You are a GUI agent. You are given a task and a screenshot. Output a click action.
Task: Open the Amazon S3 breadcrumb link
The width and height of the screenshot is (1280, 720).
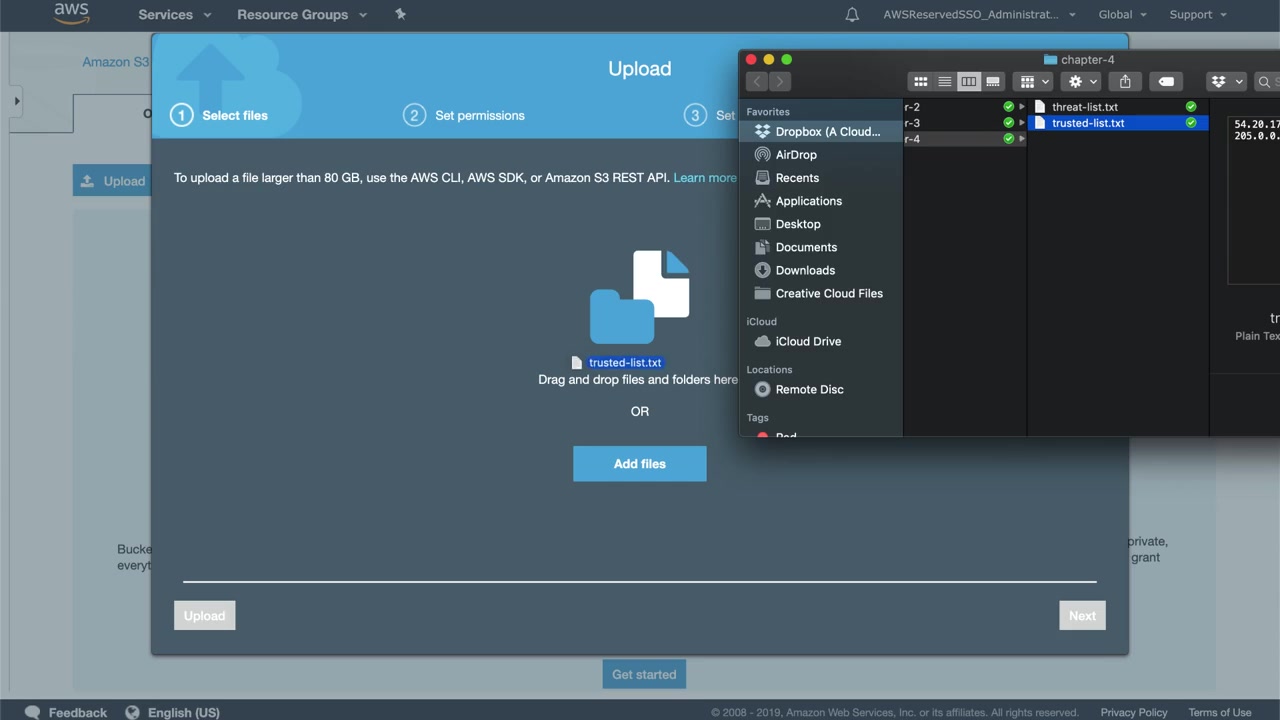tap(116, 62)
